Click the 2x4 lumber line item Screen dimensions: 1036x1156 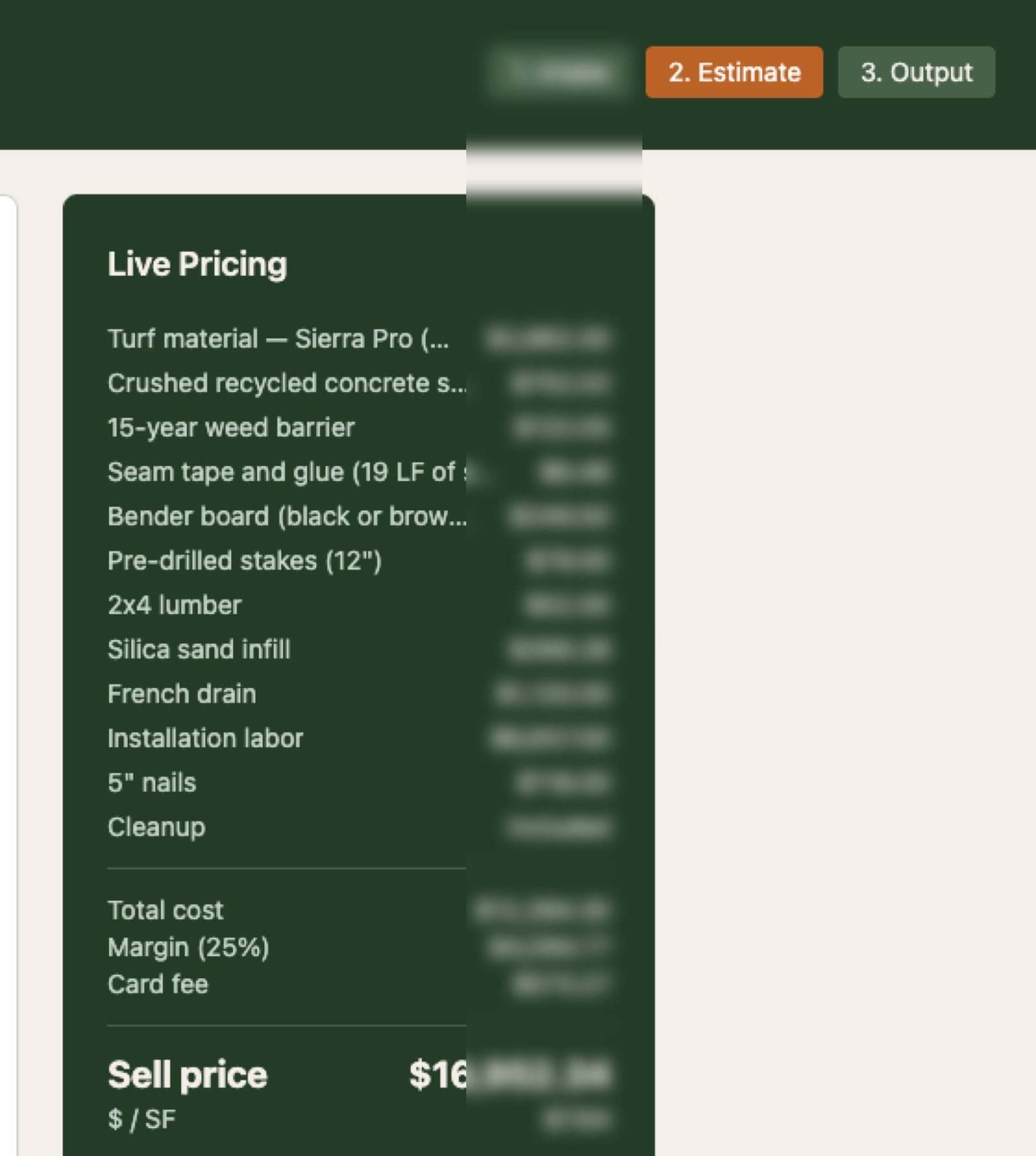pyautogui.click(x=175, y=605)
